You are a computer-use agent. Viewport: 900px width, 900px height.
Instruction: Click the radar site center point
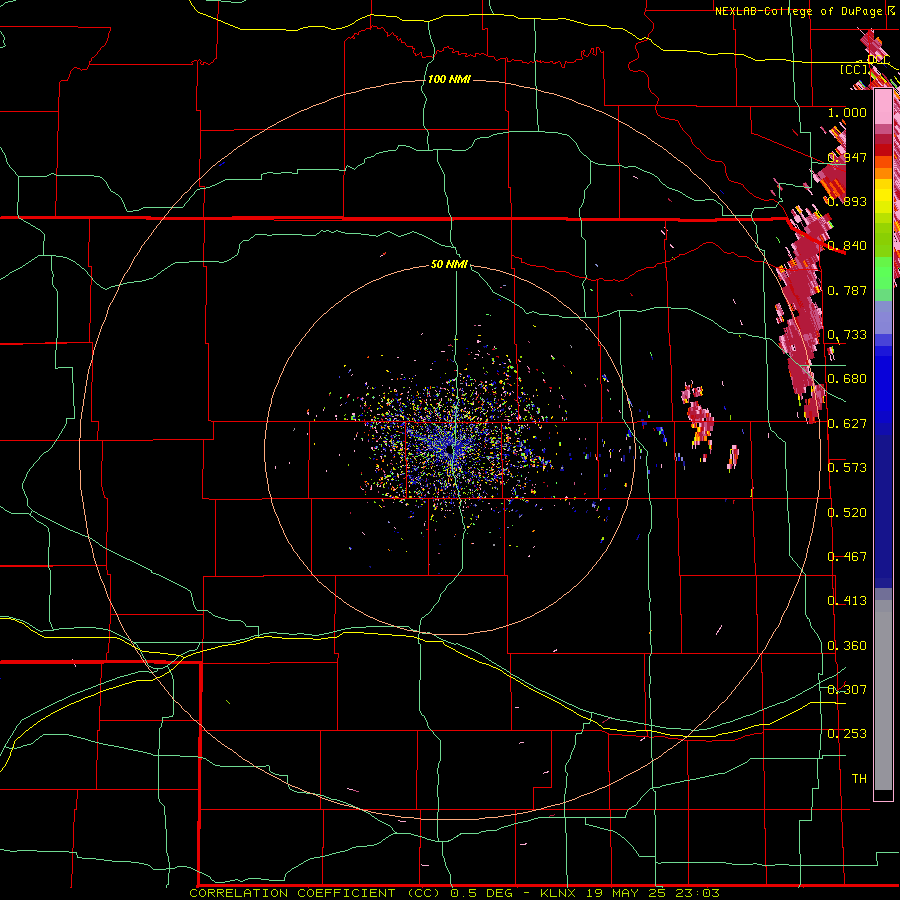click(x=450, y=452)
